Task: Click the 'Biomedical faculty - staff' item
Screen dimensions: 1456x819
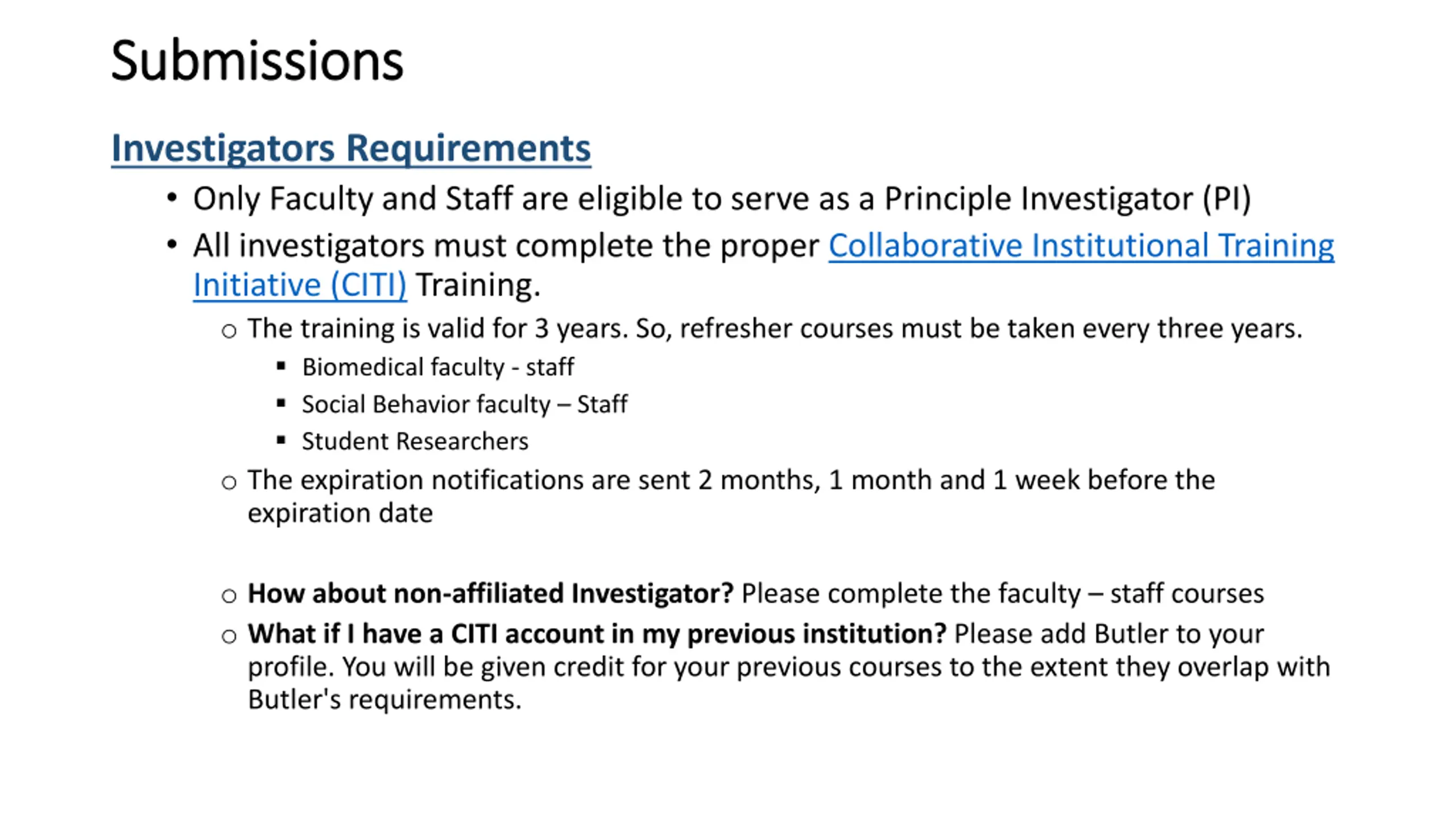Action: [437, 367]
